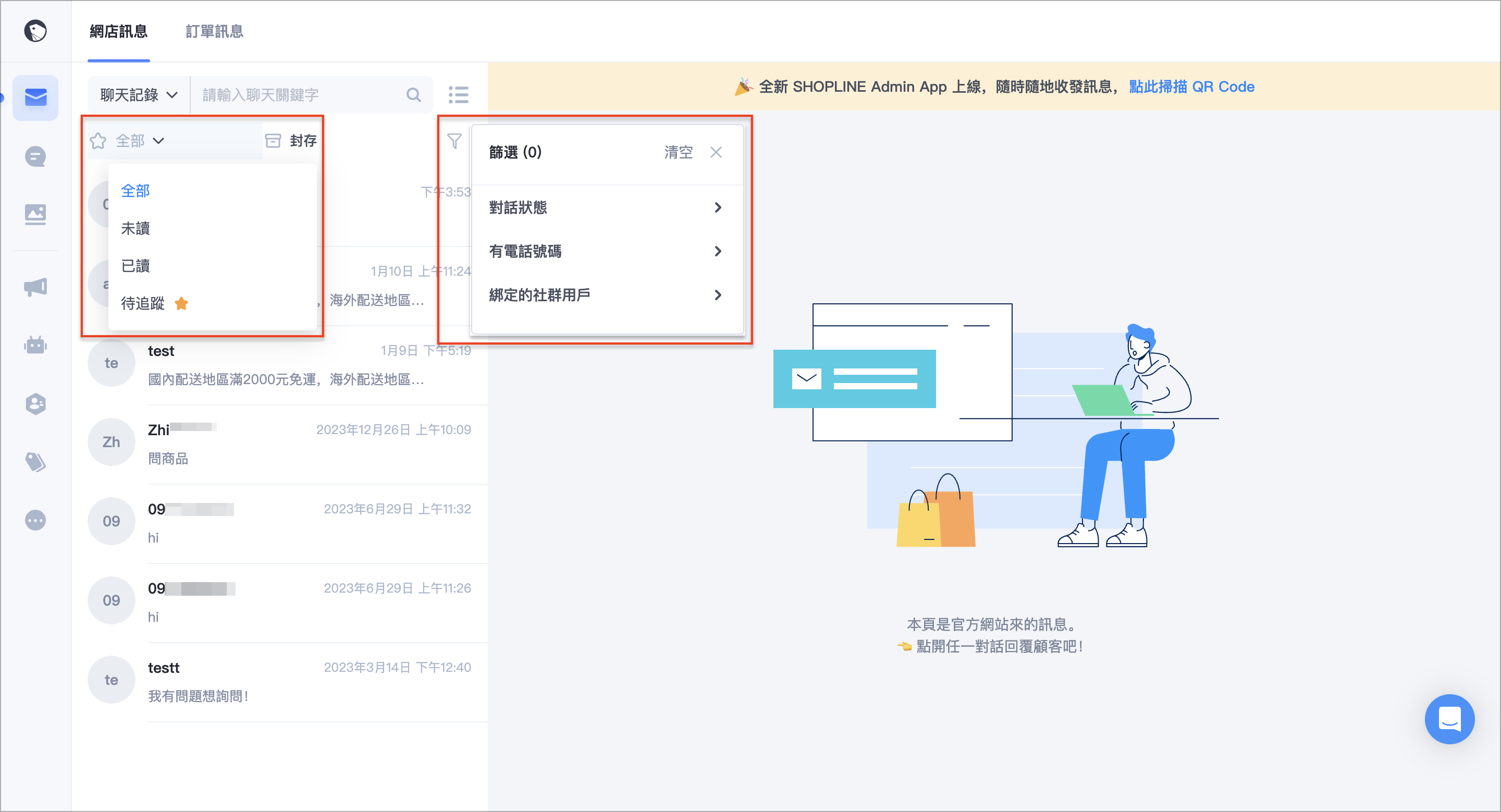Open the chatbot robot sidebar icon
The image size is (1501, 812).
tap(35, 345)
